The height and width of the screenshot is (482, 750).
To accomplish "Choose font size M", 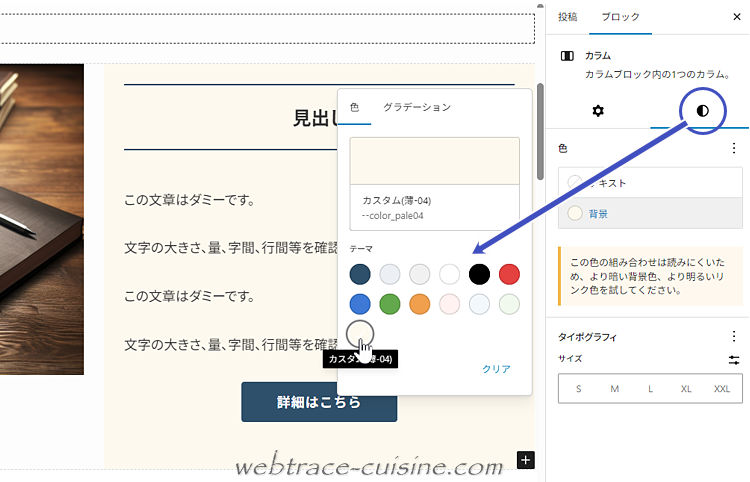I will 615,389.
